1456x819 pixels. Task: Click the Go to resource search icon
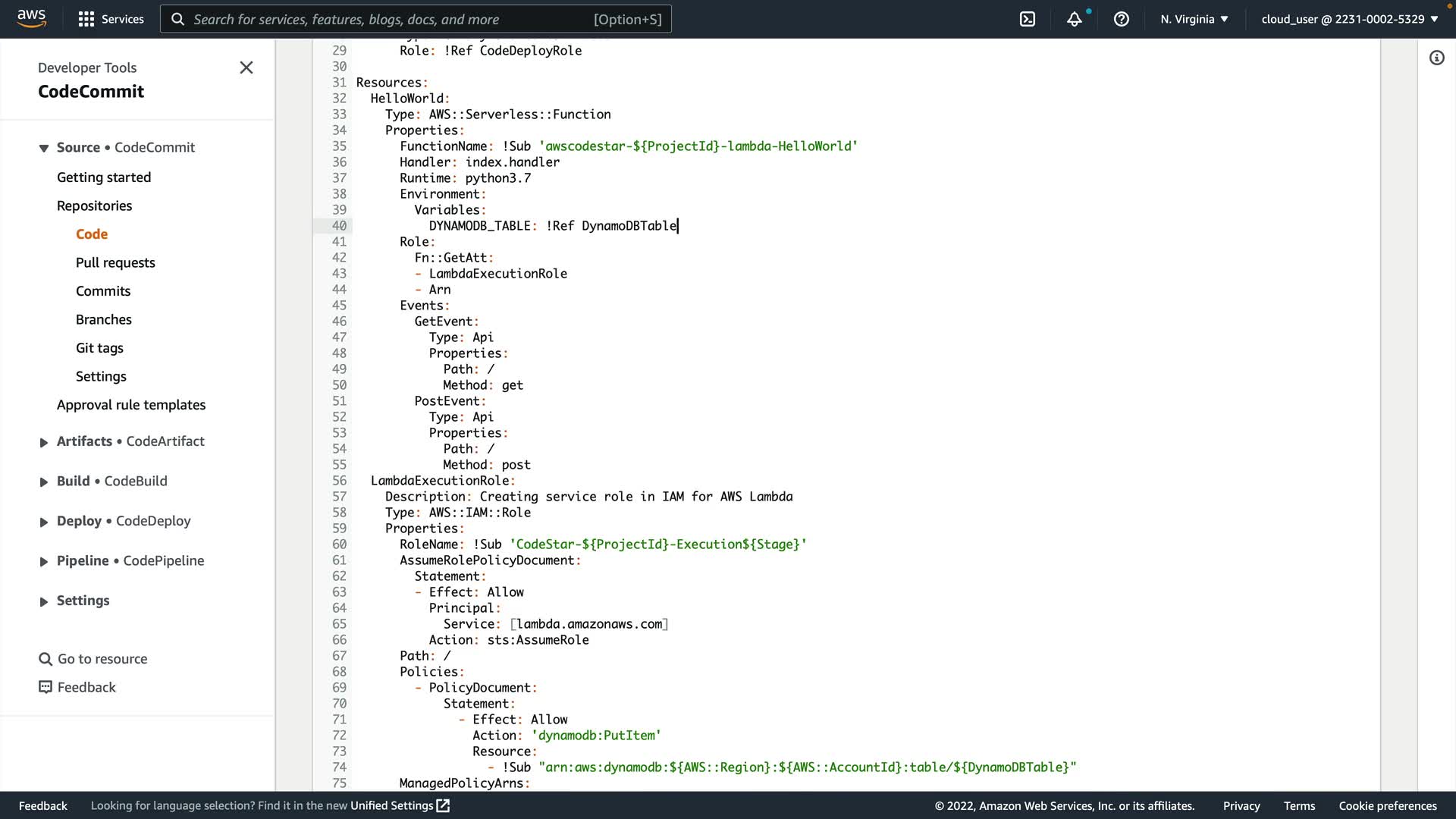(x=45, y=659)
